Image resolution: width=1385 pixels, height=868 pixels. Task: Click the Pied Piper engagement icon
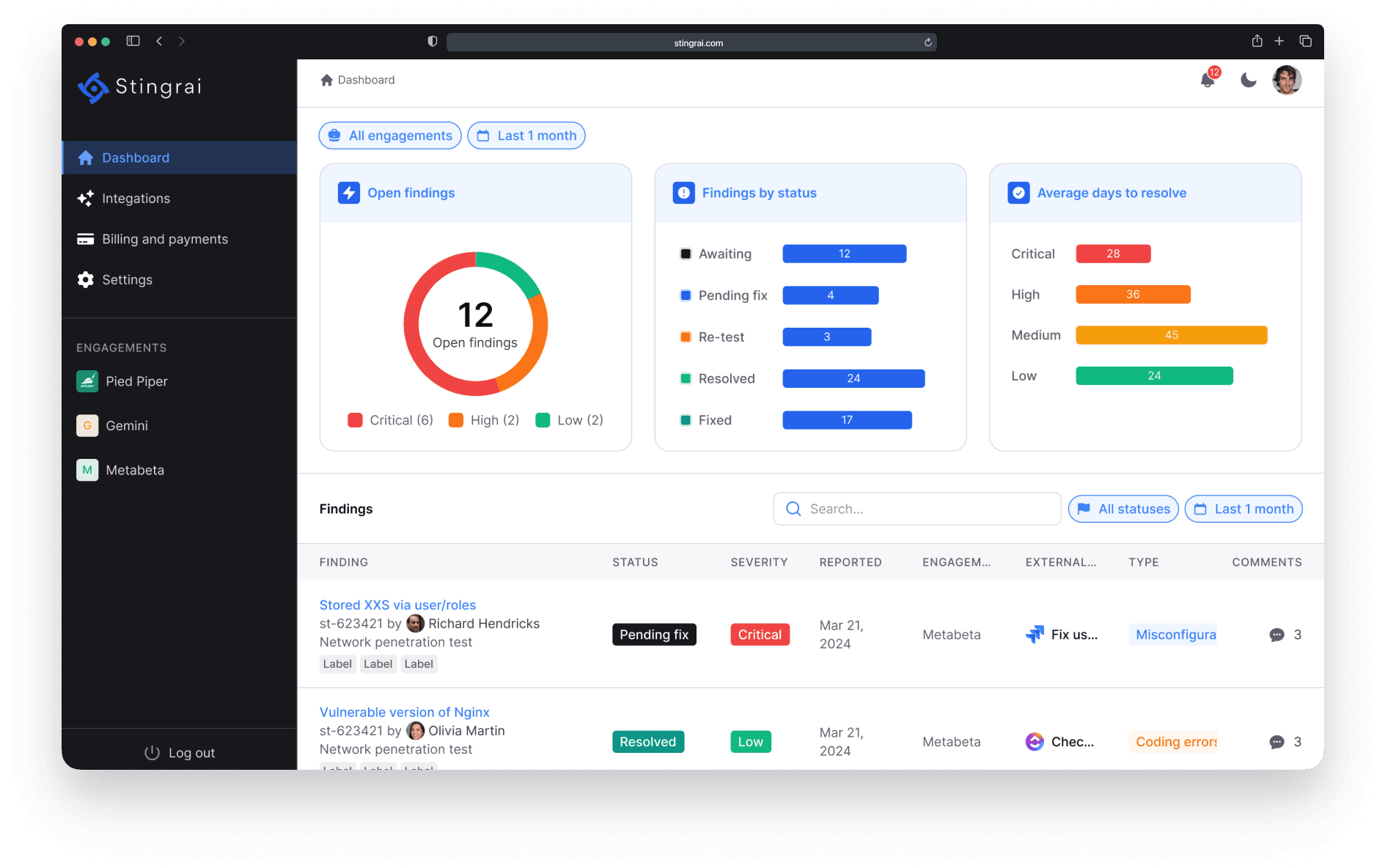click(x=87, y=381)
